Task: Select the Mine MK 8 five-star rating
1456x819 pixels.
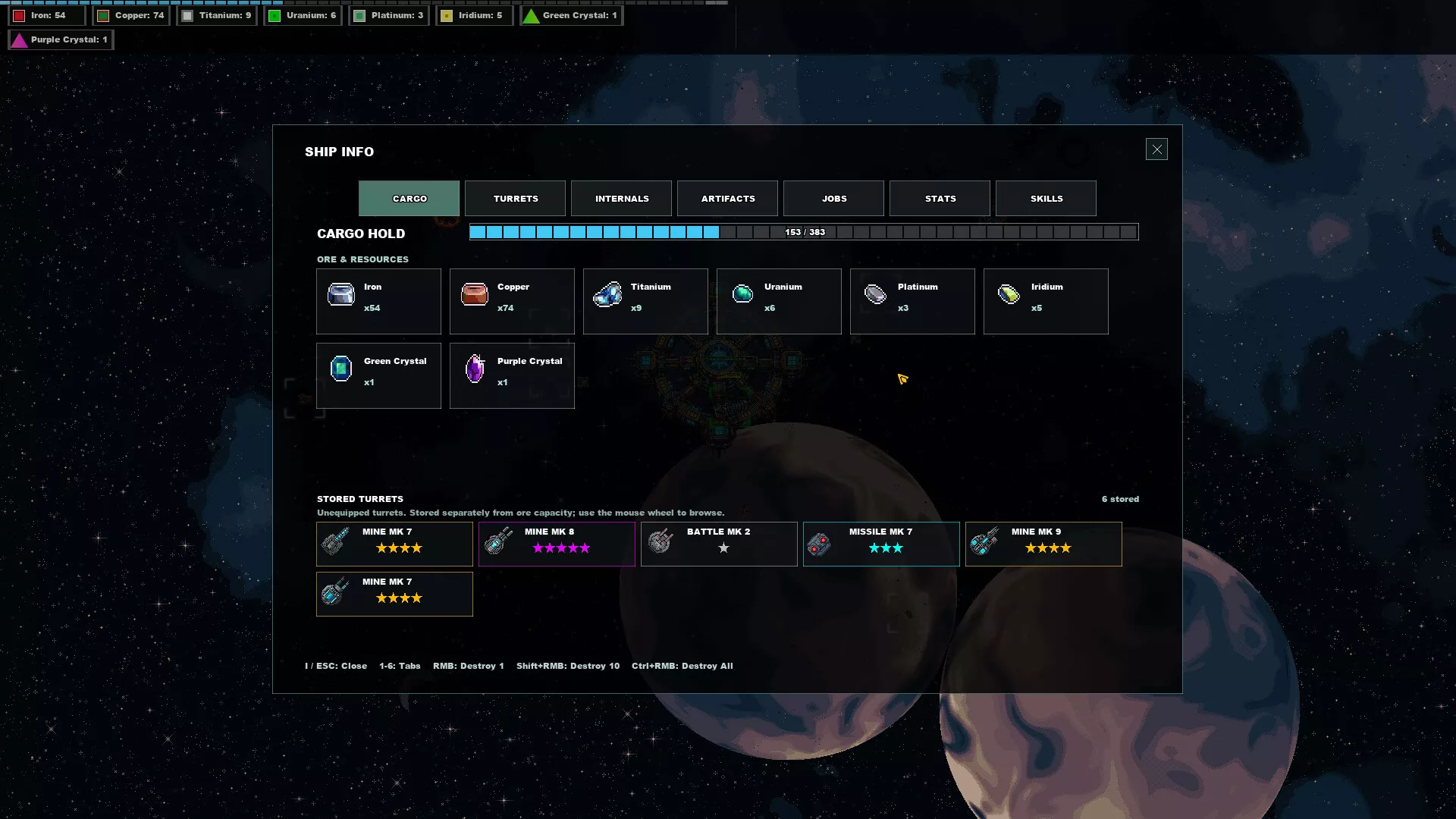Action: 561,548
